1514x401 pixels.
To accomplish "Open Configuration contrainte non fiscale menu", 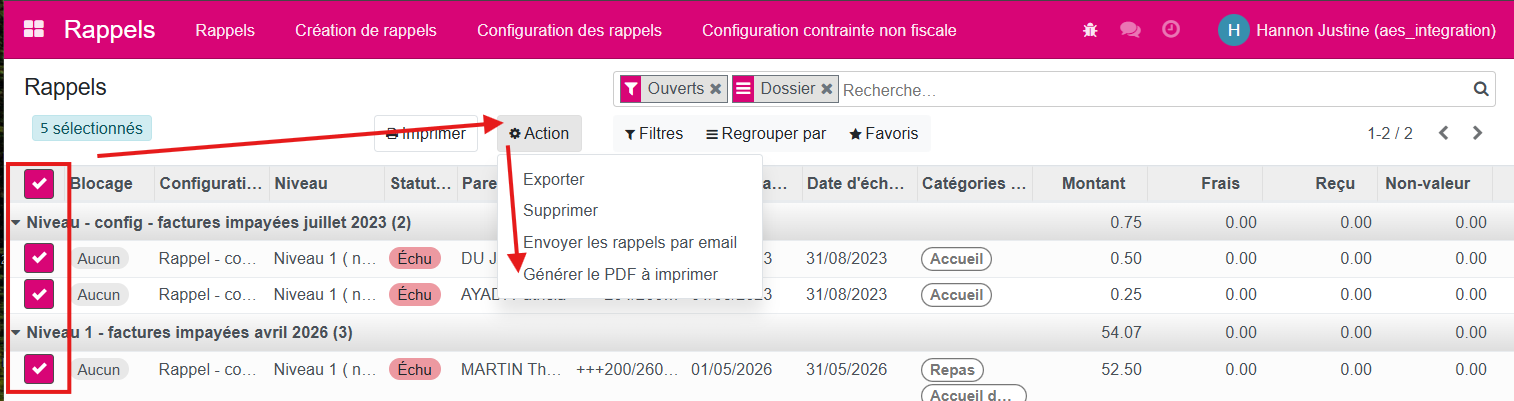I will tap(829, 30).
